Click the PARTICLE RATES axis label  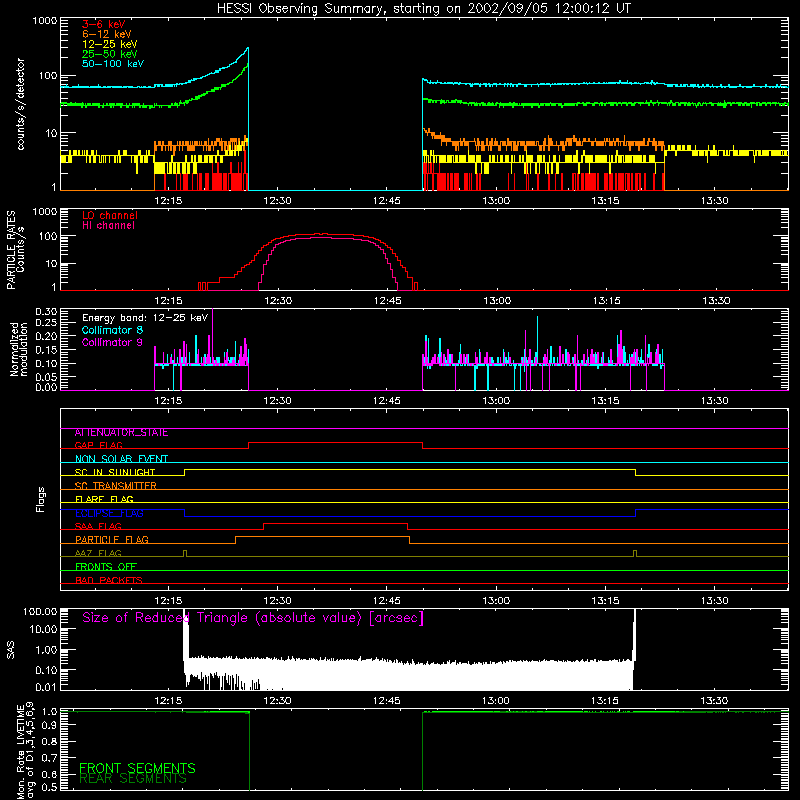pos(11,250)
